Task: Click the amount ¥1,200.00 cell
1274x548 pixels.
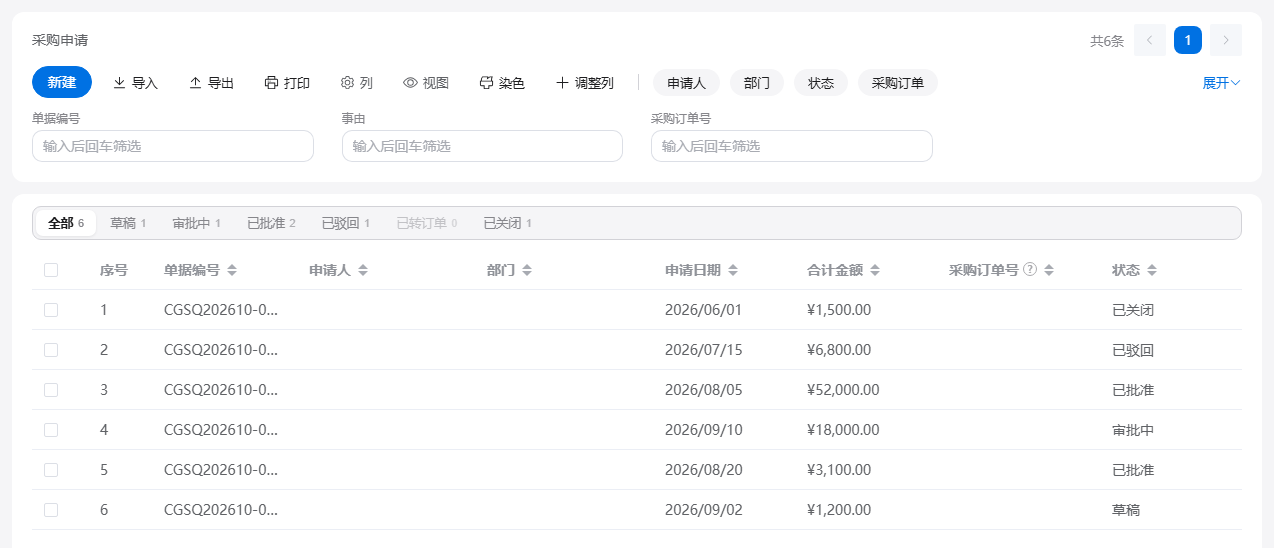Action: point(839,510)
